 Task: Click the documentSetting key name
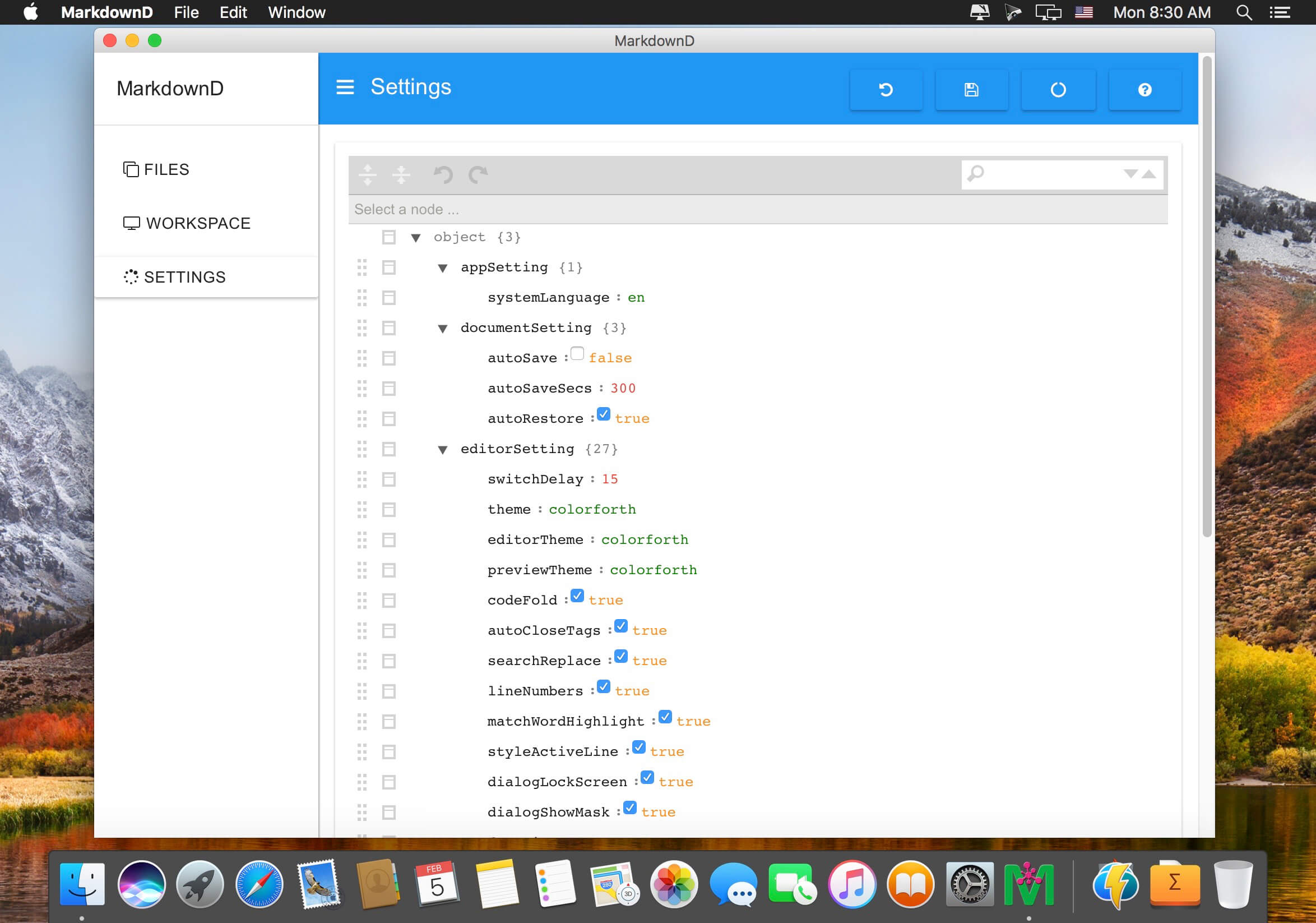pyautogui.click(x=526, y=329)
